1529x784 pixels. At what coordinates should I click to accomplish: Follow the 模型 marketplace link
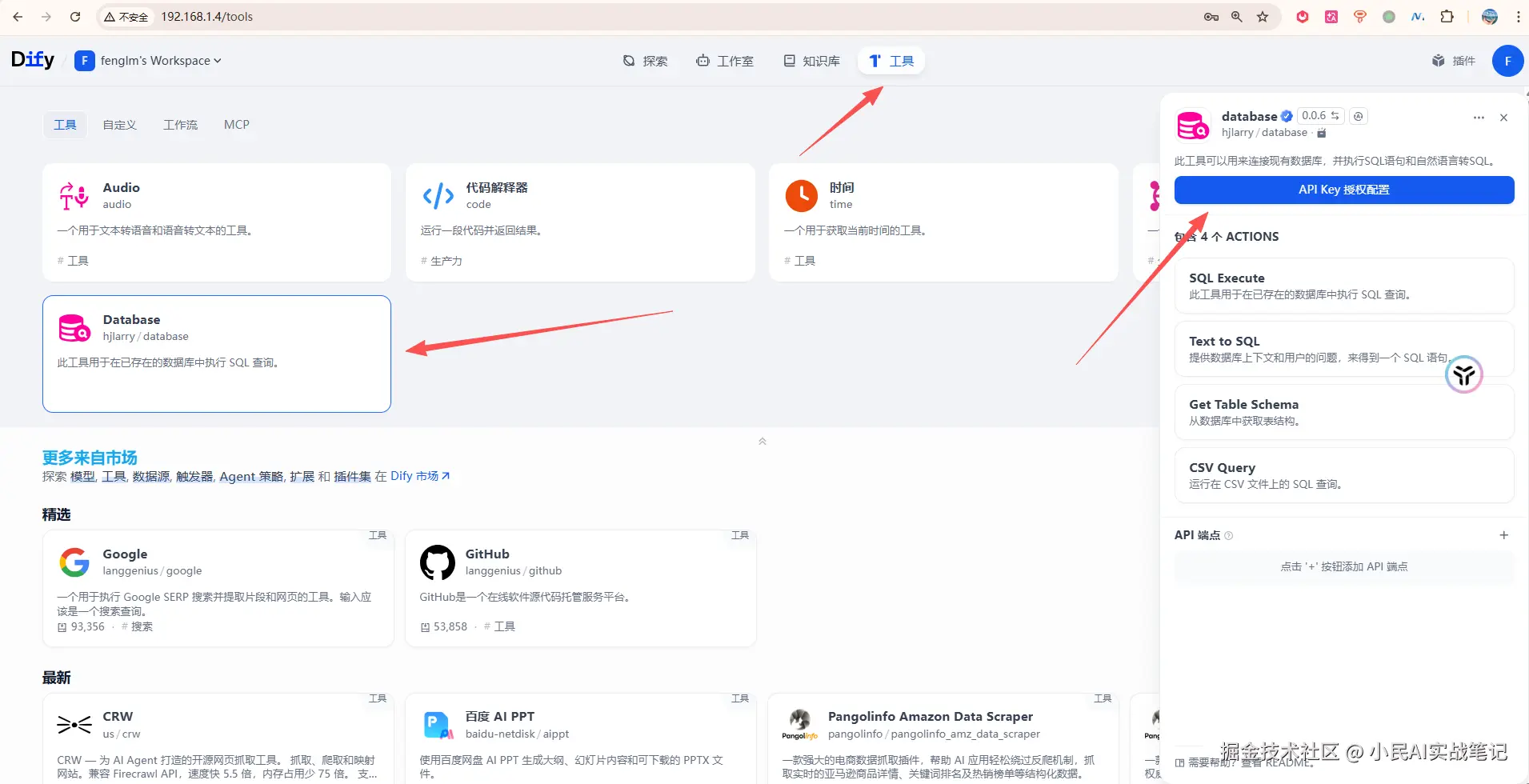click(82, 476)
